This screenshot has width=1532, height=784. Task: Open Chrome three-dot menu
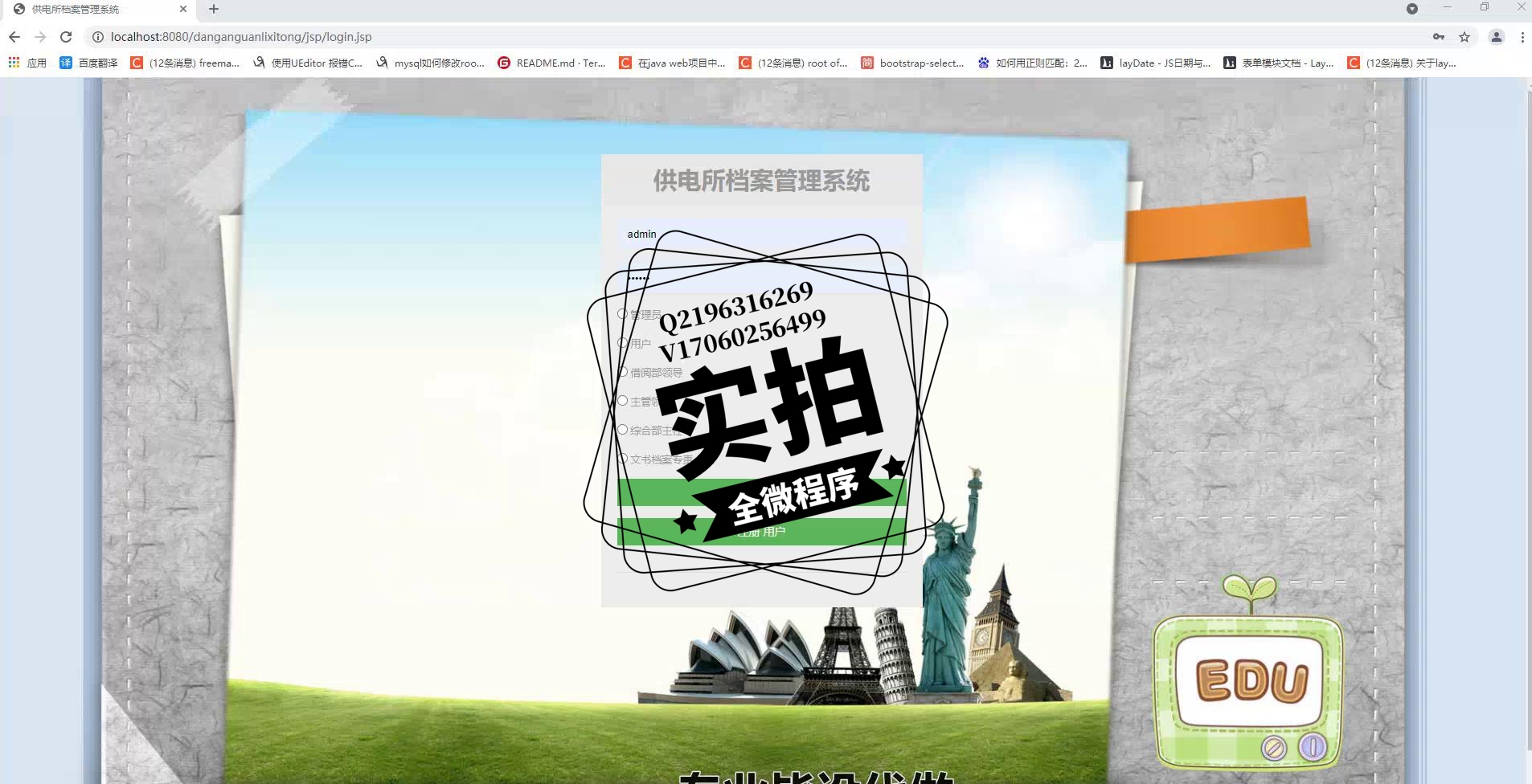coord(1522,37)
